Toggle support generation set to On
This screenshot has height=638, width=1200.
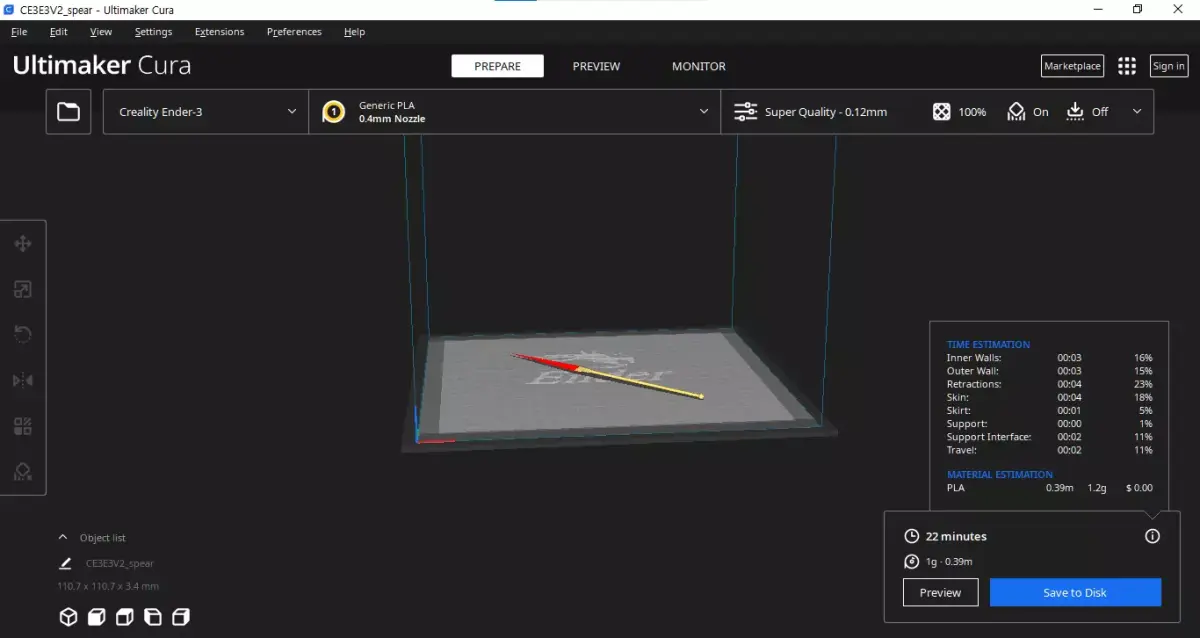coord(1027,111)
